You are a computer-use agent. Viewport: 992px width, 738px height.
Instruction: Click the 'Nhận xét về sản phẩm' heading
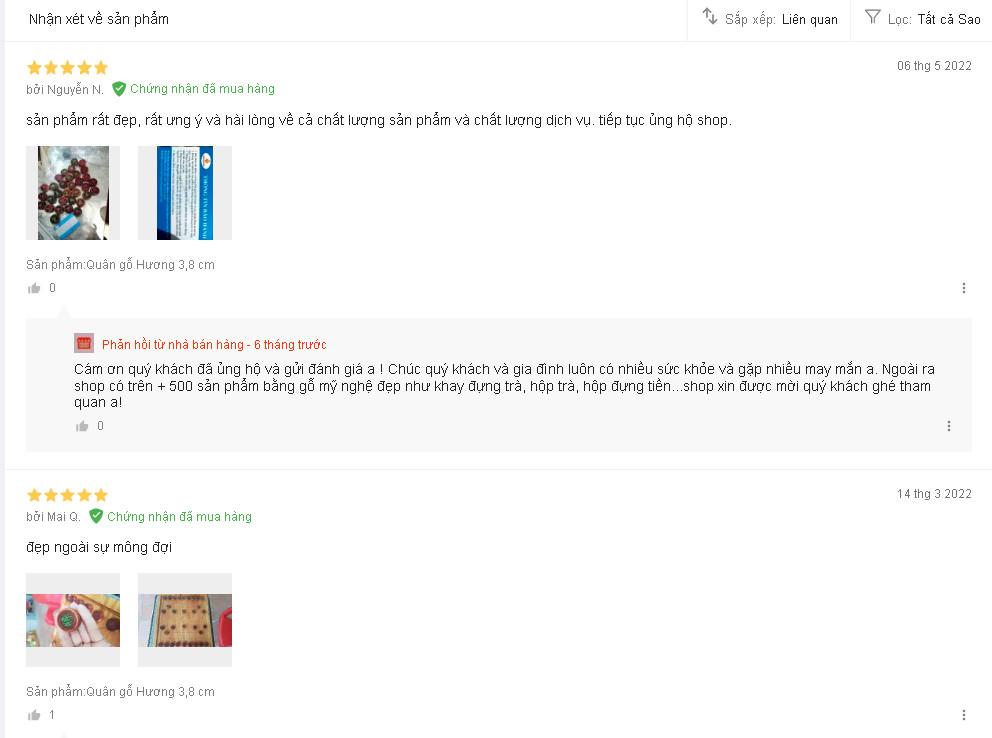point(99,19)
